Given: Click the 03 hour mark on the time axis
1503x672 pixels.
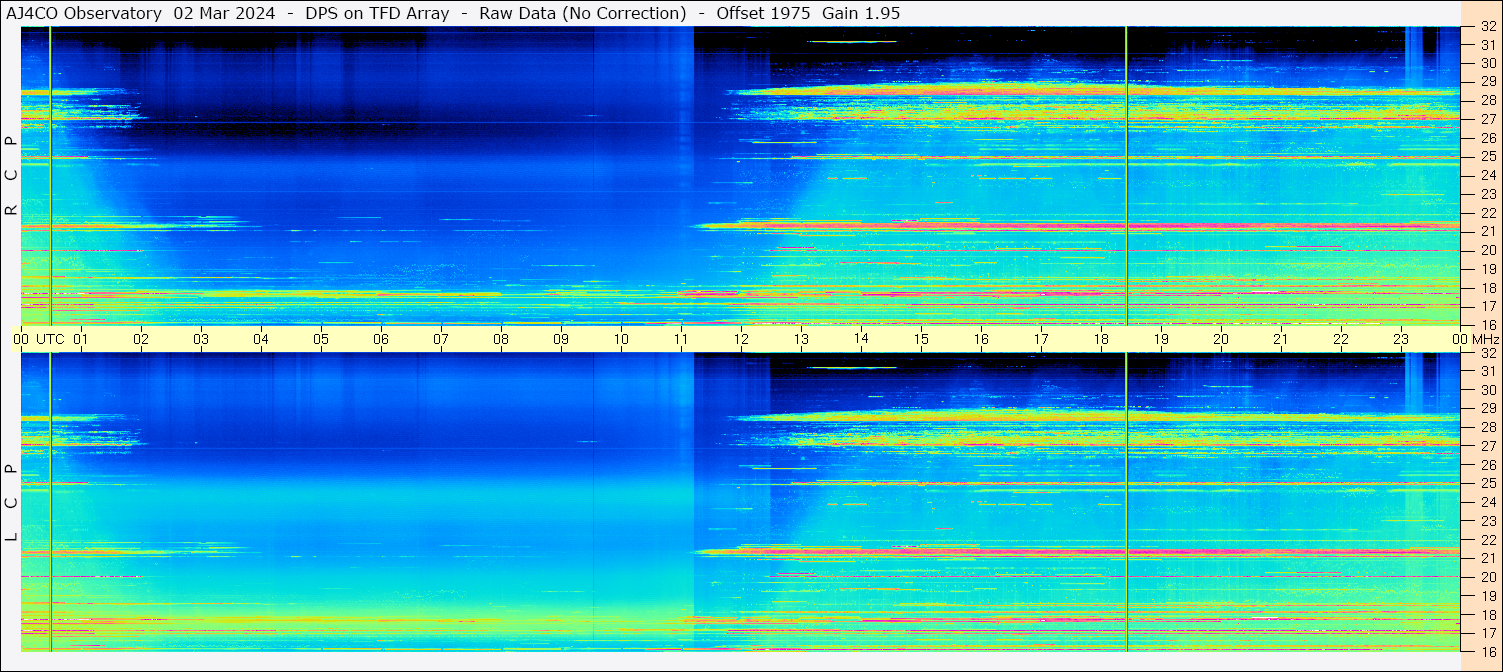Looking at the screenshot, I should coord(201,339).
